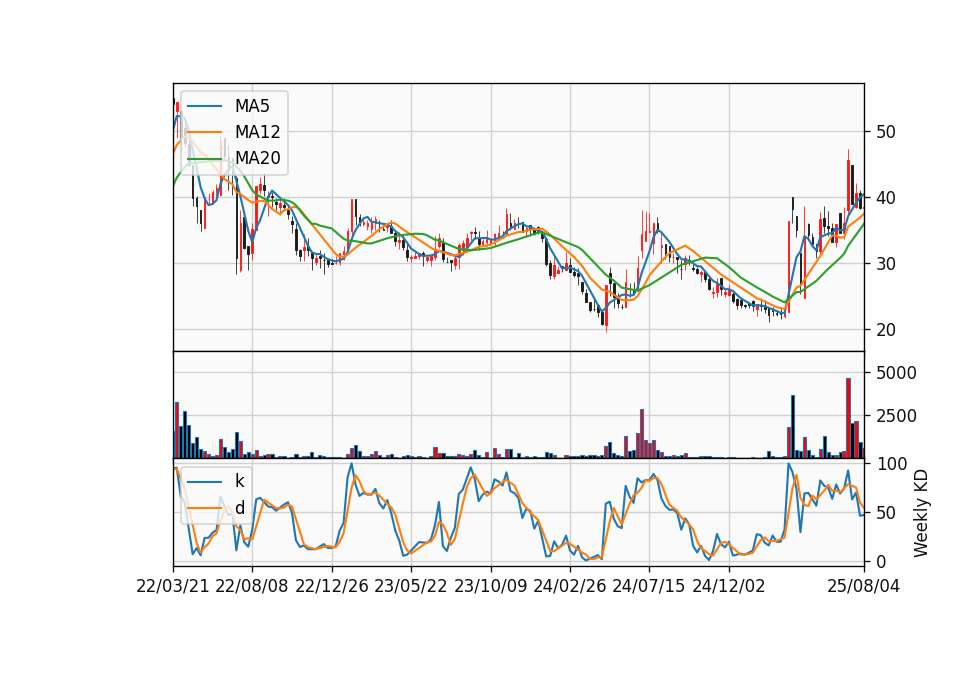The width and height of the screenshot is (960, 690).
Task: Click the price axis value 30
Action: tap(885, 264)
